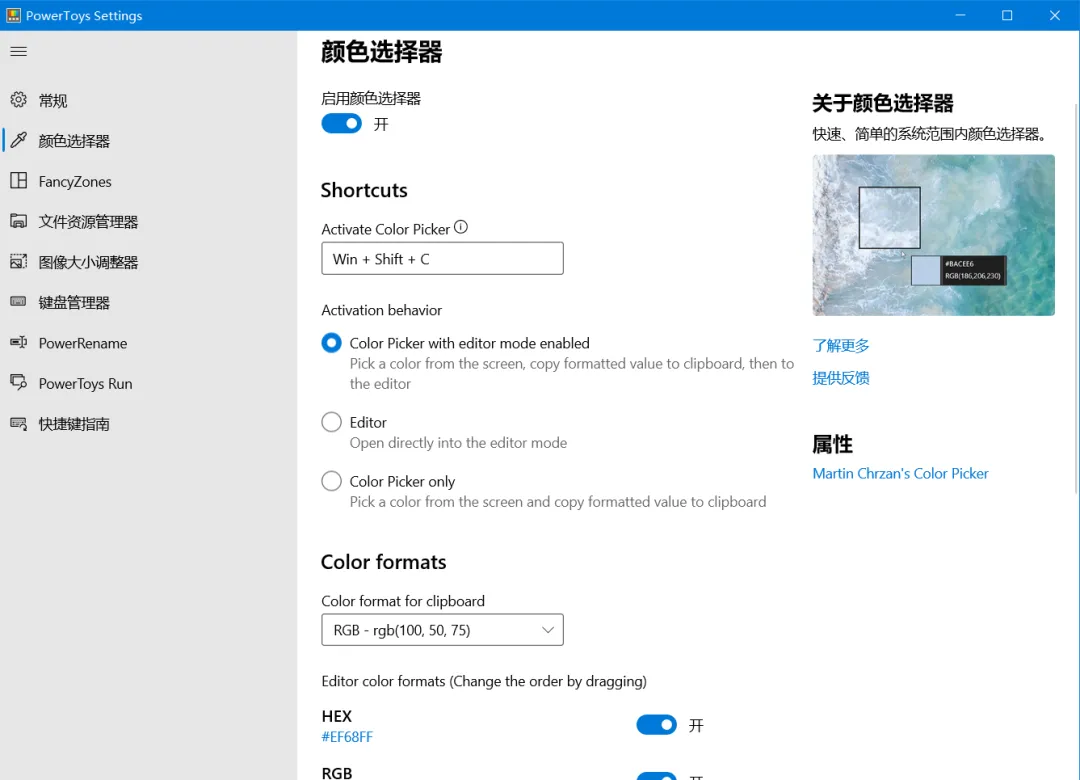This screenshot has height=780, width=1080.
Task: Toggle the RGB editor format switch
Action: 656,776
